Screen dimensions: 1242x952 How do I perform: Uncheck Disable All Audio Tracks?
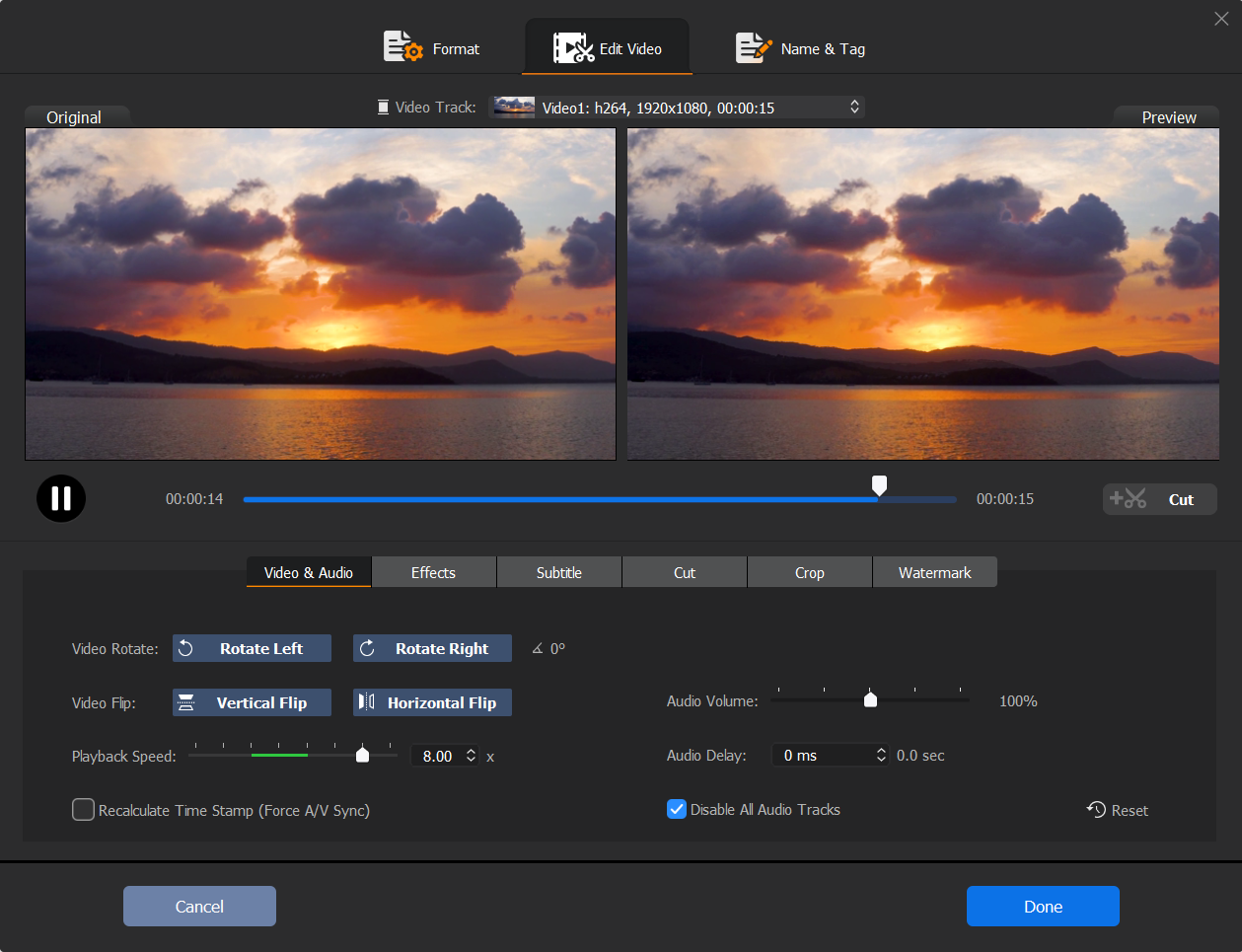(x=677, y=809)
